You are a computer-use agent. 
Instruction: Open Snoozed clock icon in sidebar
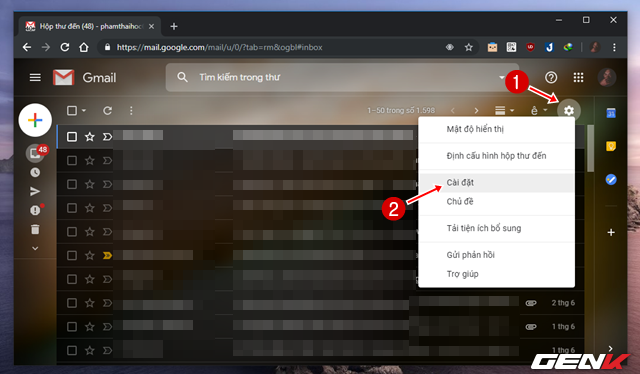[x=35, y=172]
